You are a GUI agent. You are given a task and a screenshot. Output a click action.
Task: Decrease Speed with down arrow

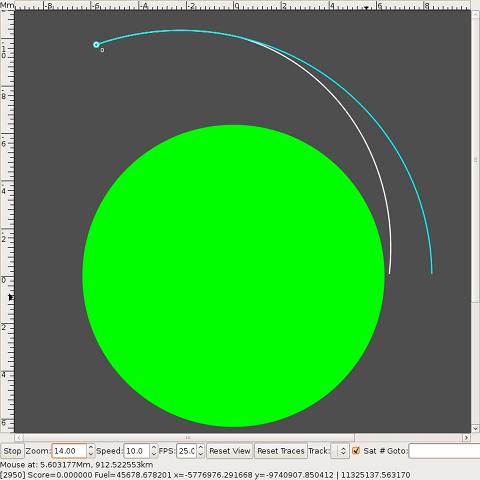click(x=154, y=455)
